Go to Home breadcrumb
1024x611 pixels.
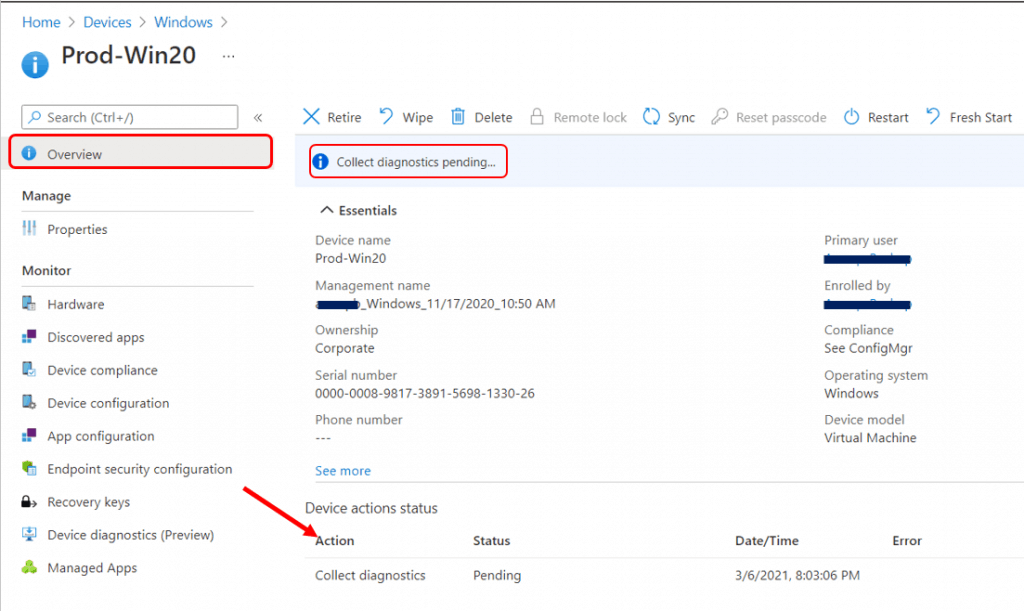[41, 22]
